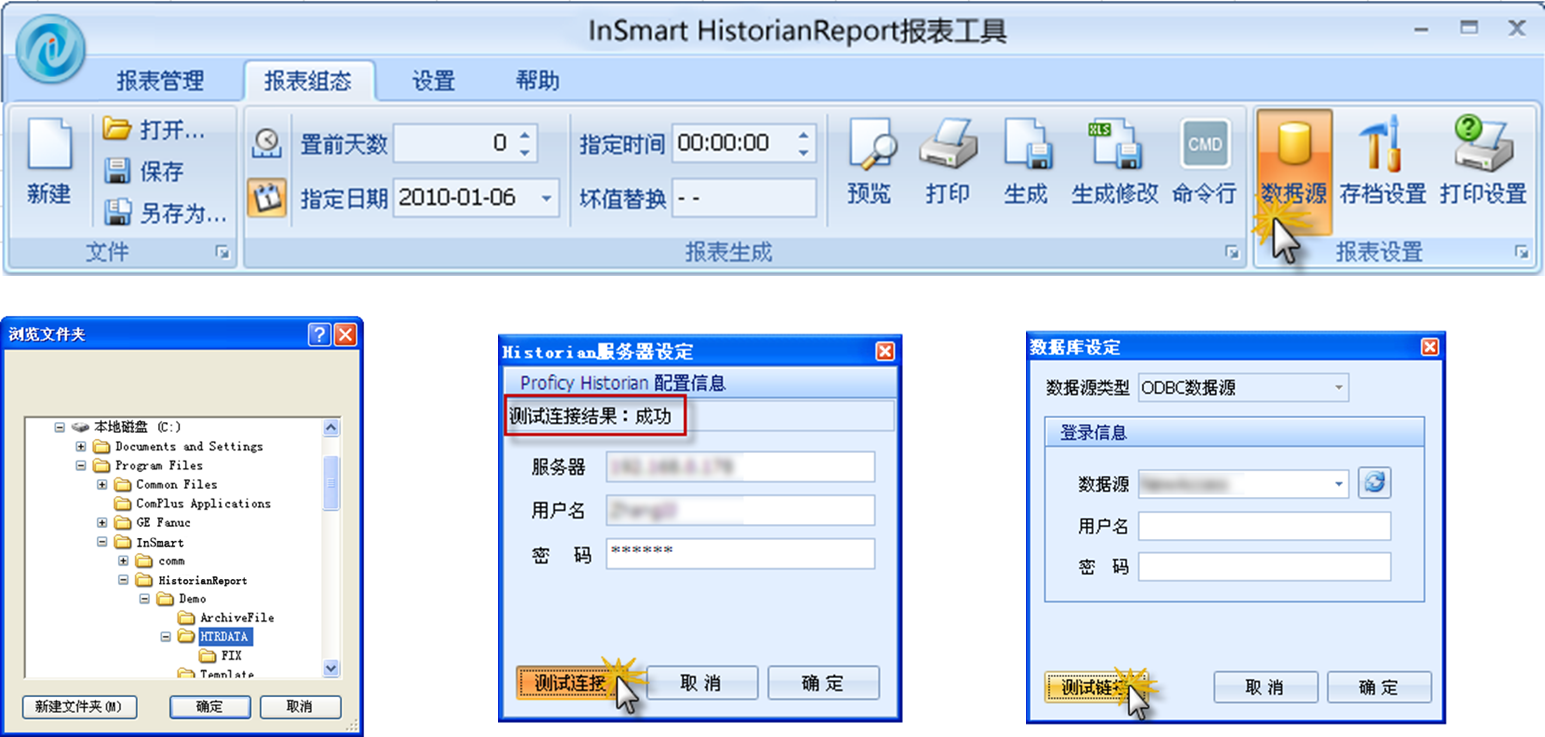Viewport: 1545px width, 737px height.
Task: Open the 设置 tab
Action: point(434,81)
